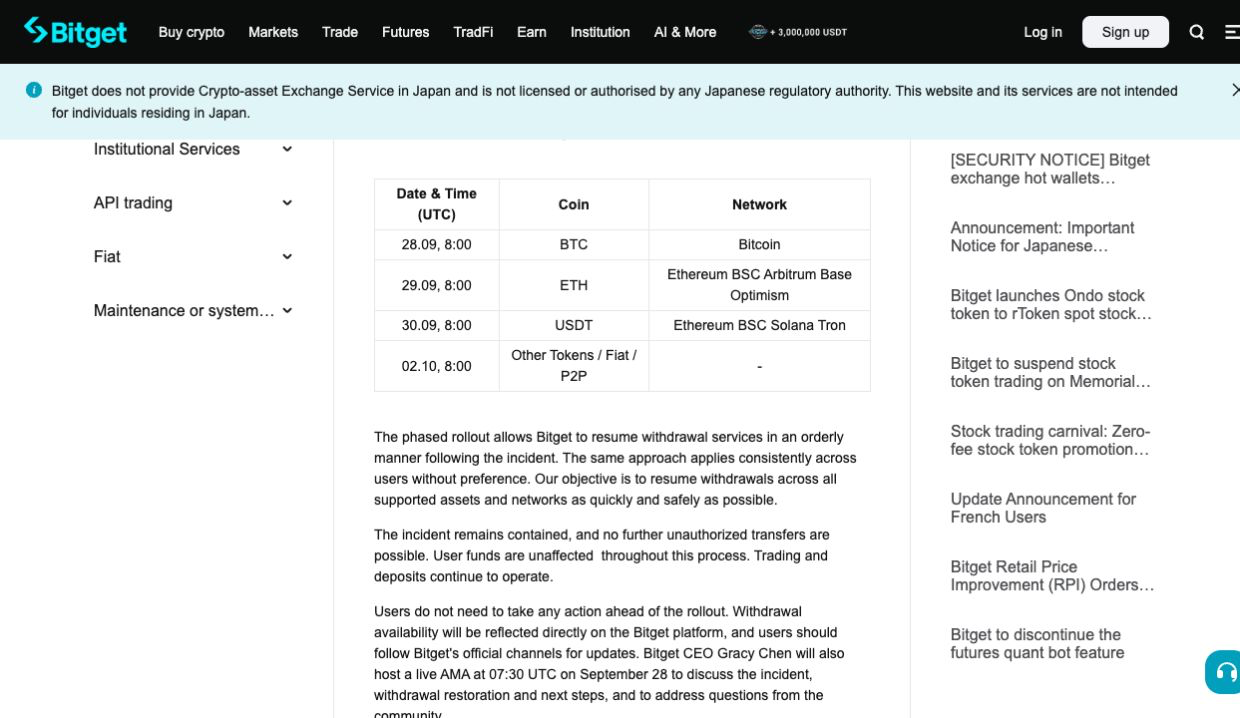Viewport: 1240px width, 718px height.
Task: Open the TradFi menu item
Action: (473, 32)
